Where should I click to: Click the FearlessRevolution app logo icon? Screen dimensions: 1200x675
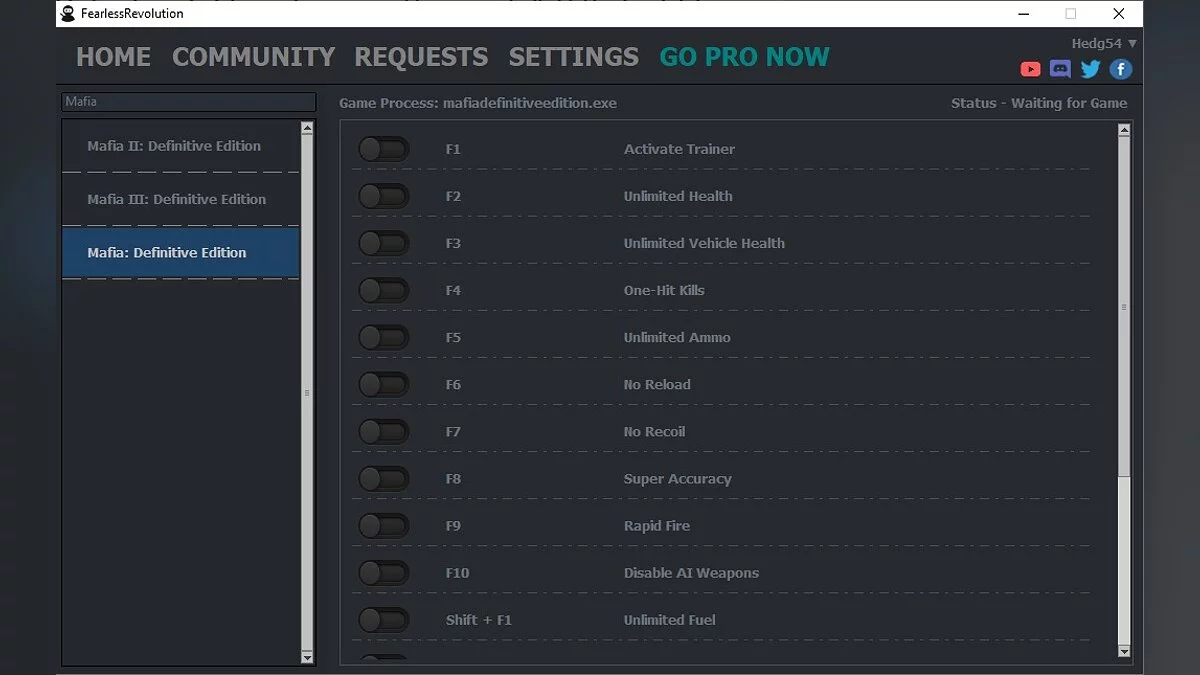[x=68, y=14]
